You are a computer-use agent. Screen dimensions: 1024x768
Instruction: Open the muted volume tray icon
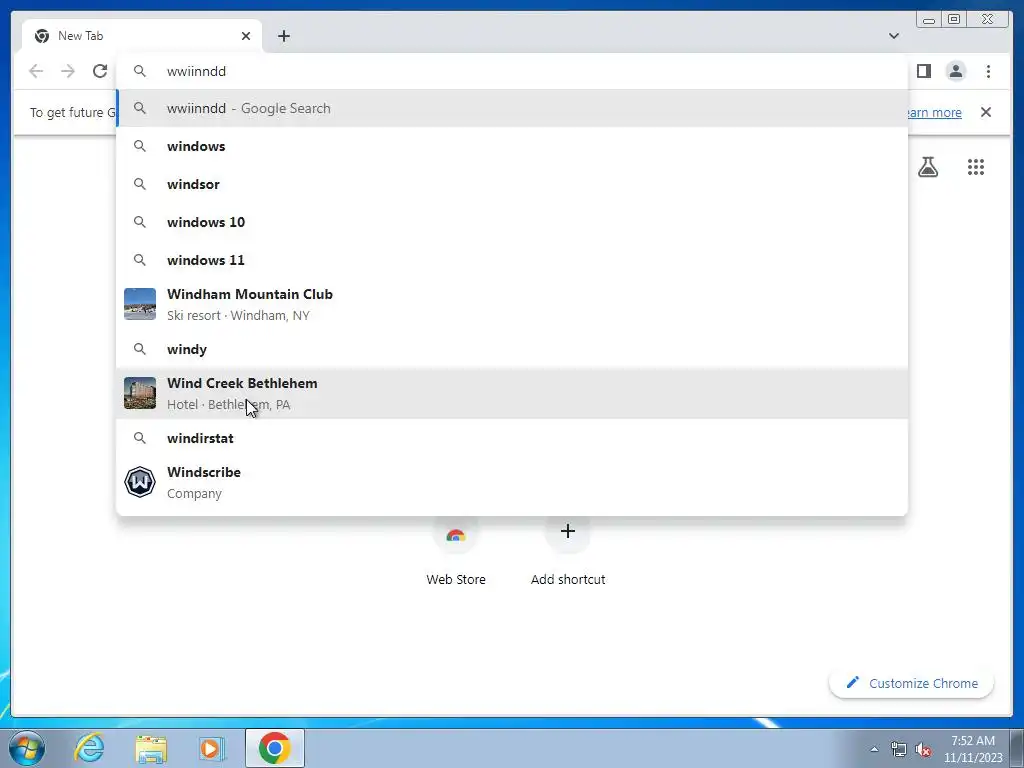(923, 750)
